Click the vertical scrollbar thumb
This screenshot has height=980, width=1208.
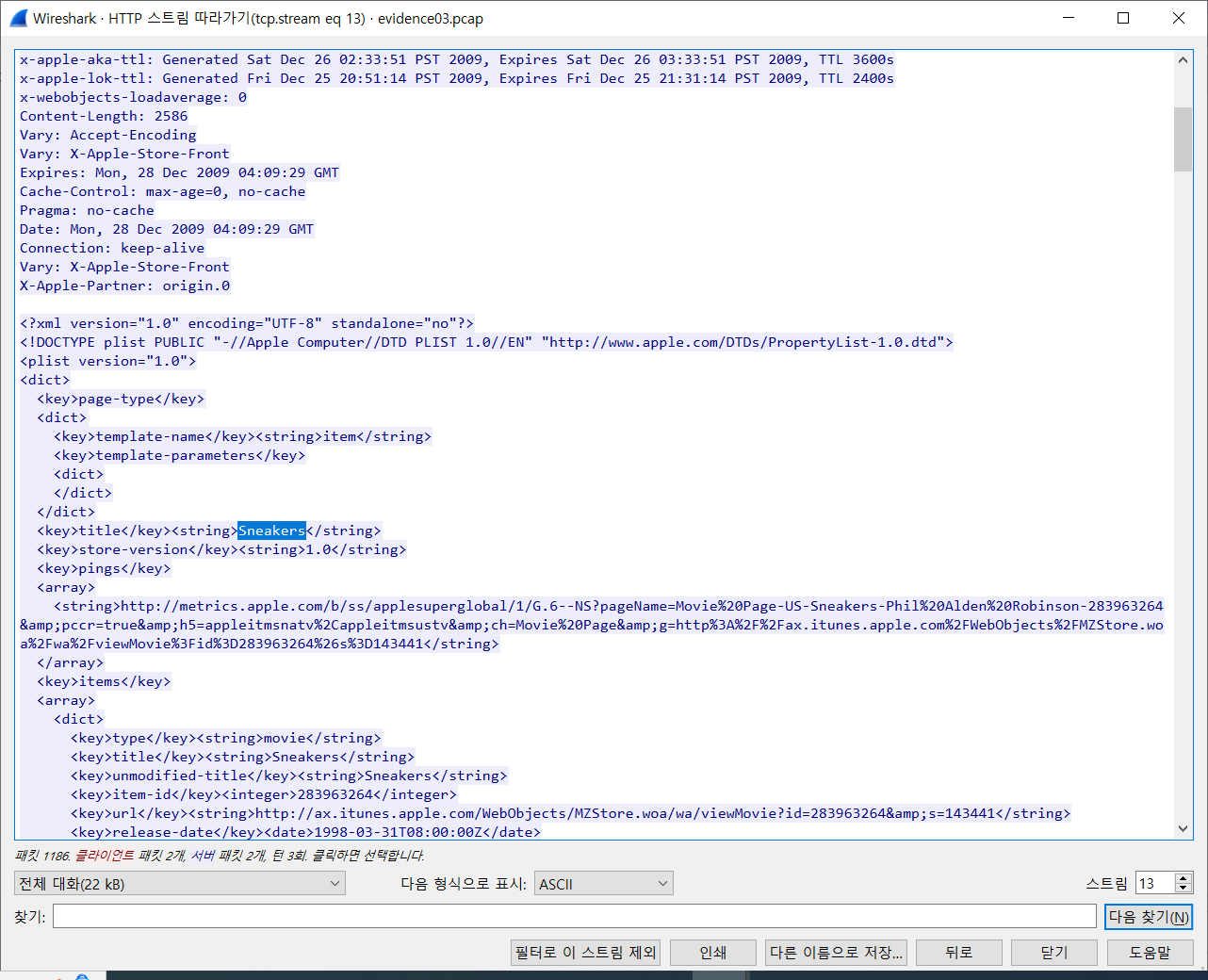[1184, 139]
